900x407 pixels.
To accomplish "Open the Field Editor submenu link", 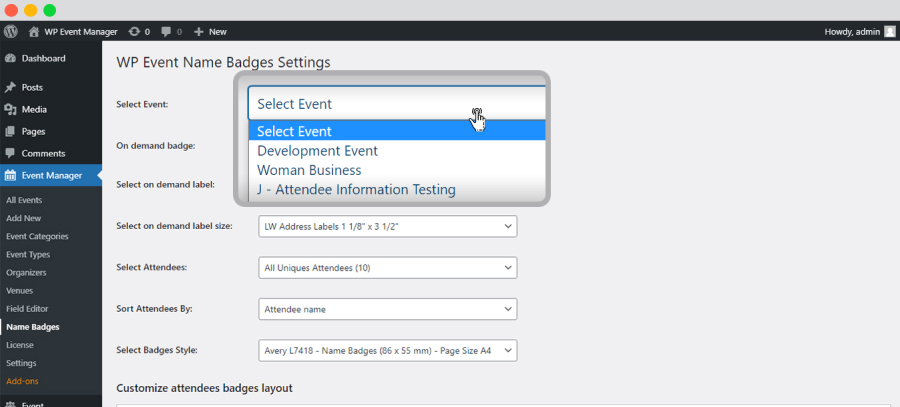I will point(27,309).
